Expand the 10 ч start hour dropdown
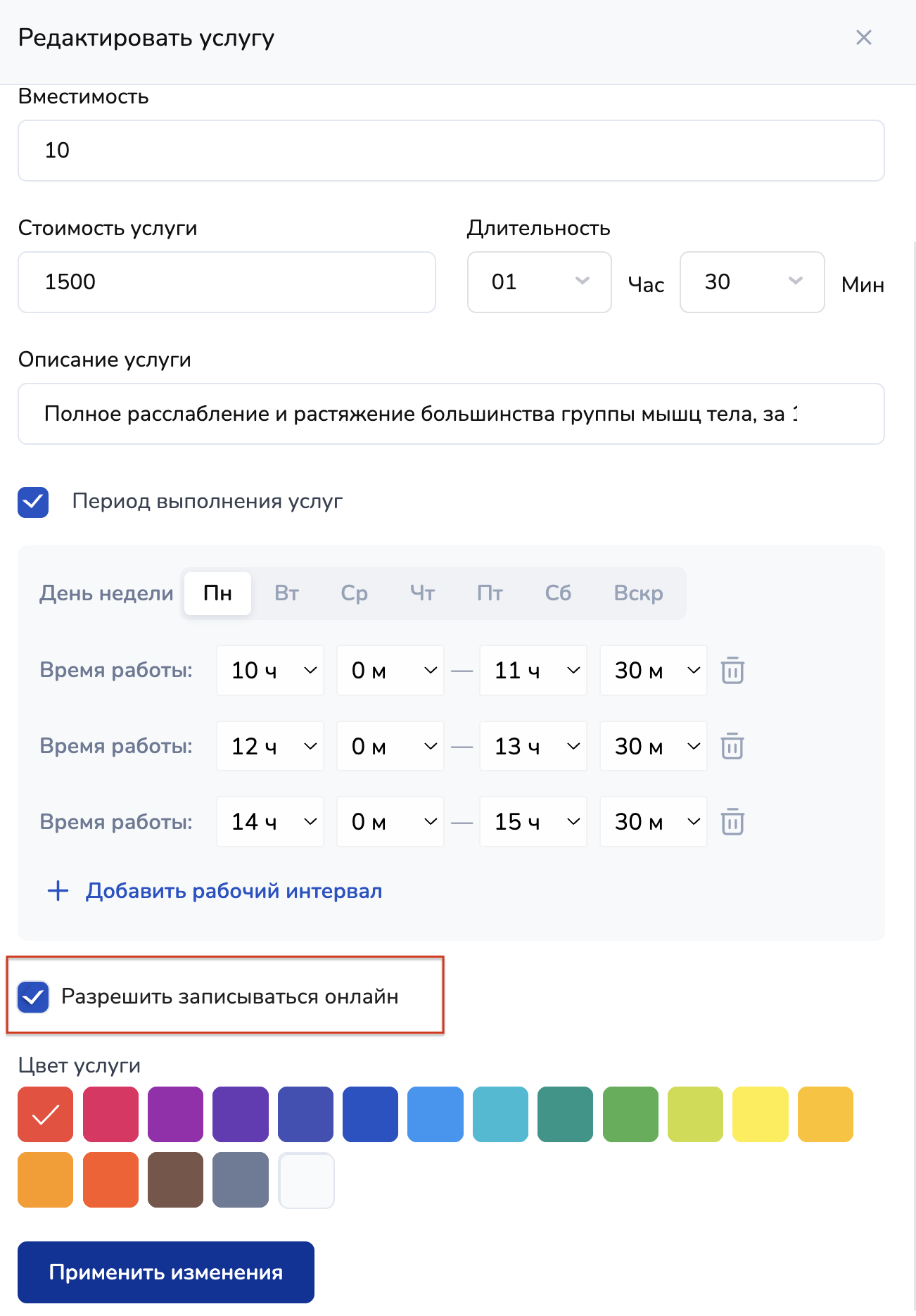This screenshot has width=916, height=1316. click(270, 670)
